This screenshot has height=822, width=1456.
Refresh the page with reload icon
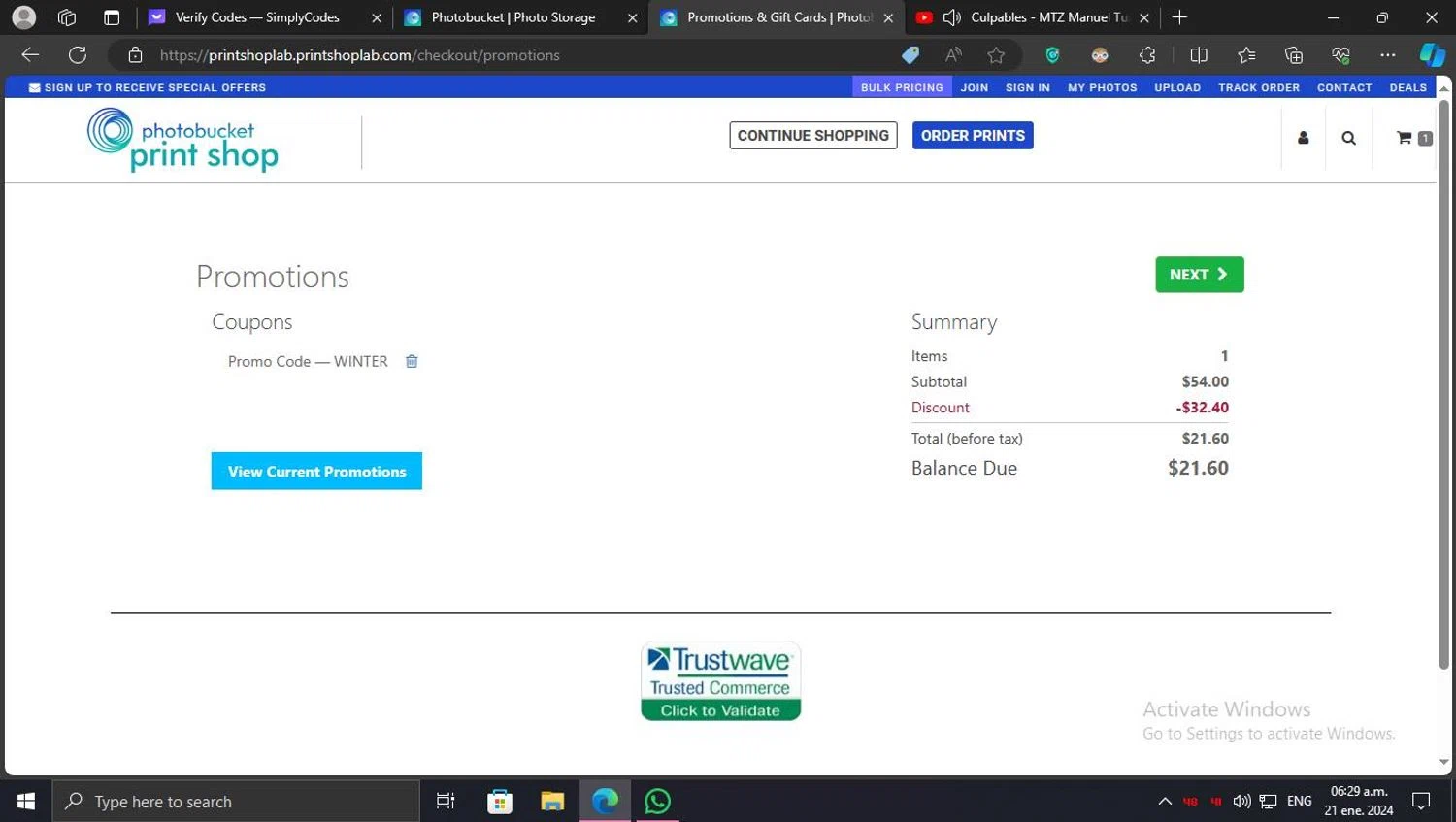pyautogui.click(x=78, y=55)
